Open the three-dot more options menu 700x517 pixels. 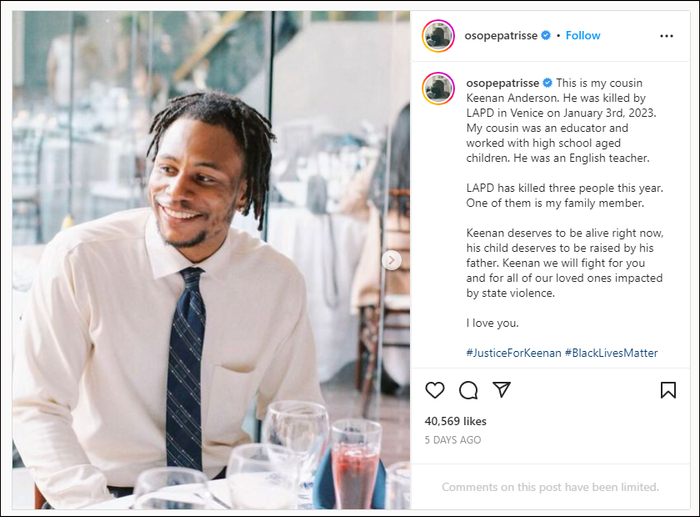tap(666, 36)
